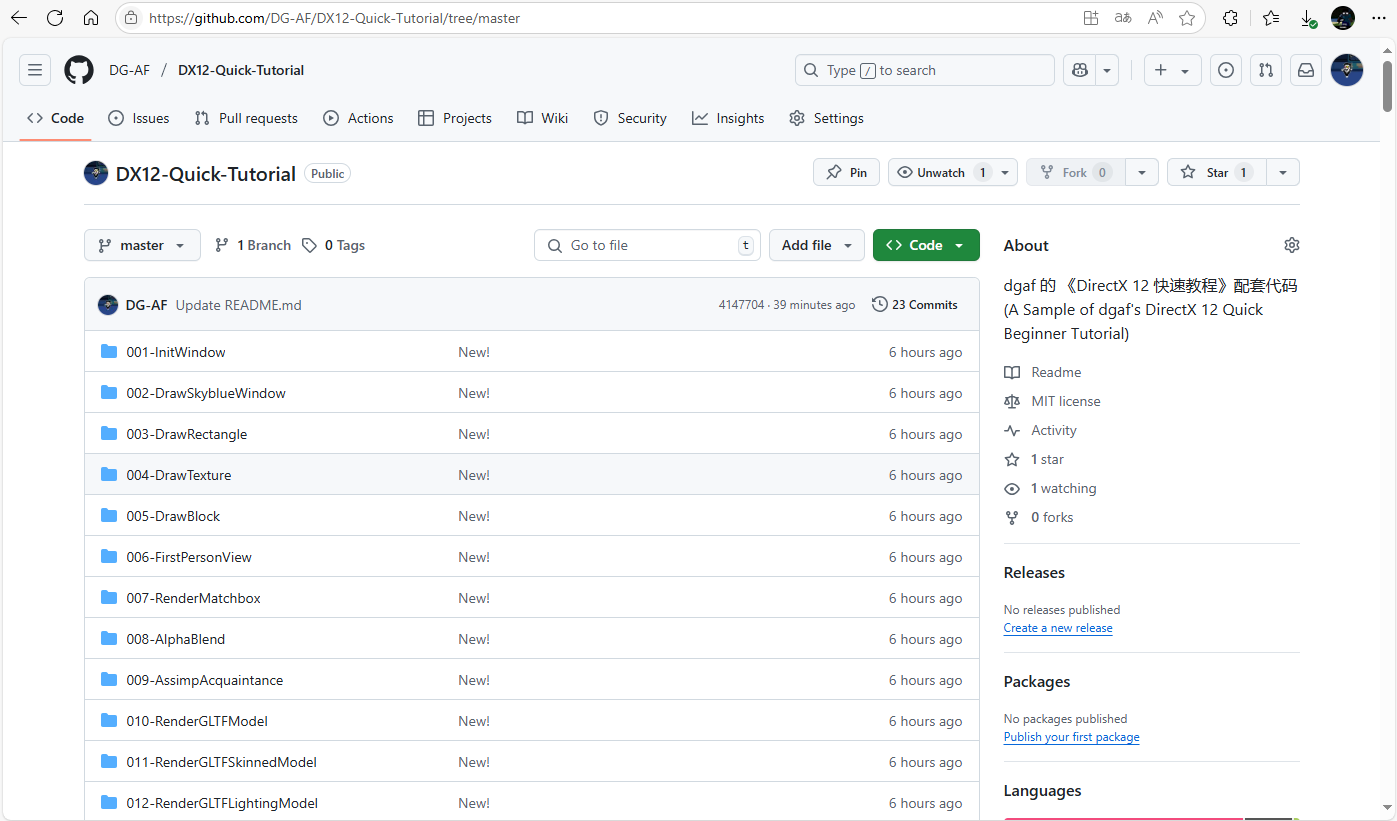Switch to the Issues tab
The width and height of the screenshot is (1397, 821).
139,118
